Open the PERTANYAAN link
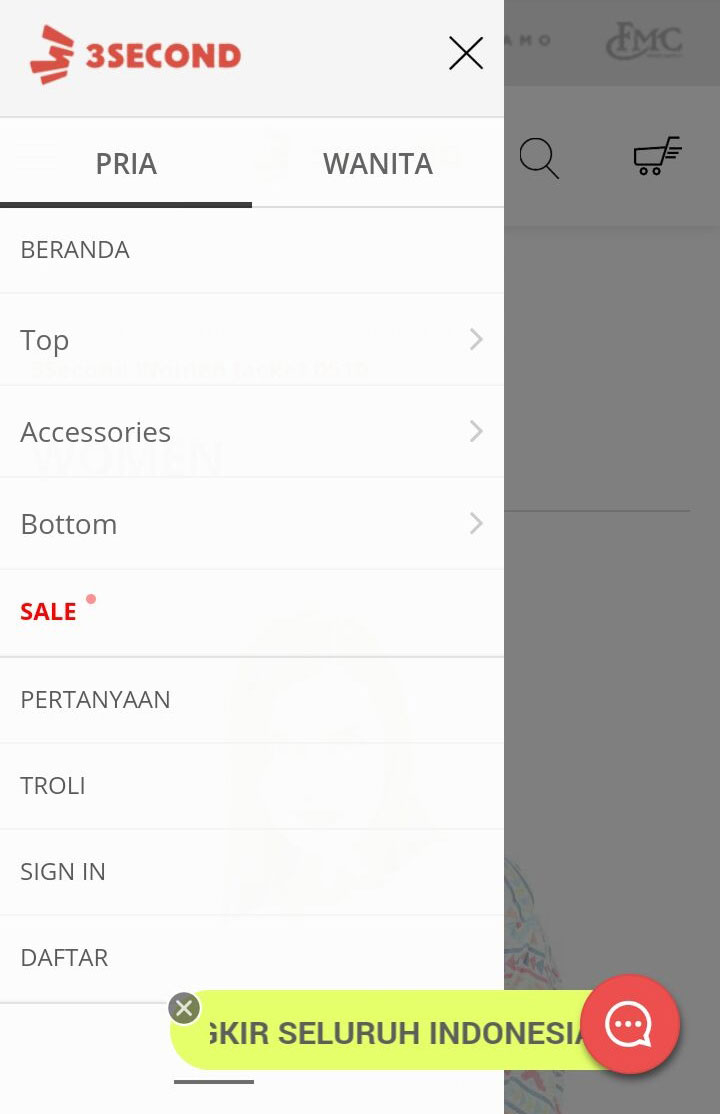The height and width of the screenshot is (1114, 720). (252, 700)
